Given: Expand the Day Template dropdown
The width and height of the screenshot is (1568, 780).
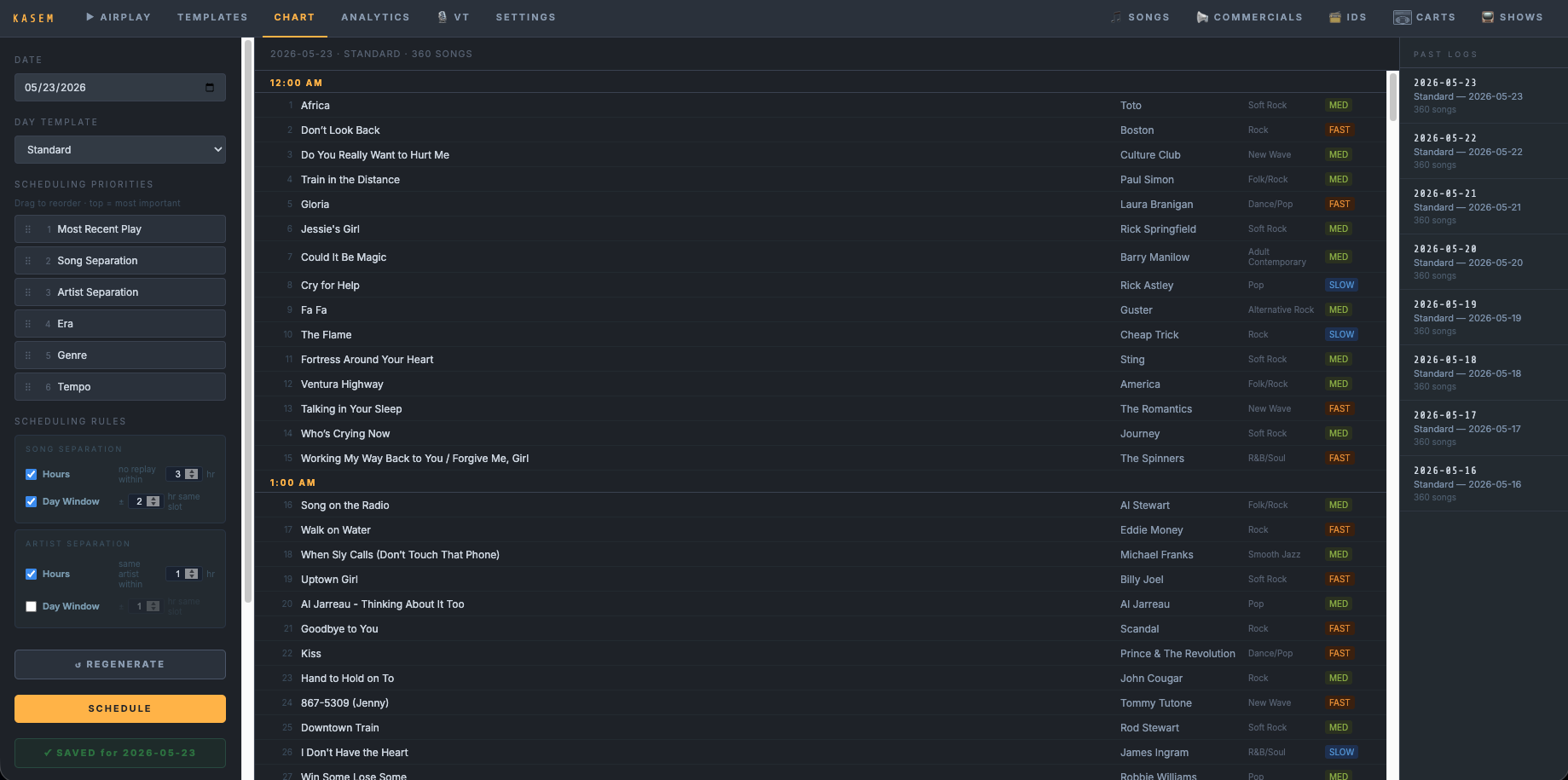Looking at the screenshot, I should coord(120,149).
